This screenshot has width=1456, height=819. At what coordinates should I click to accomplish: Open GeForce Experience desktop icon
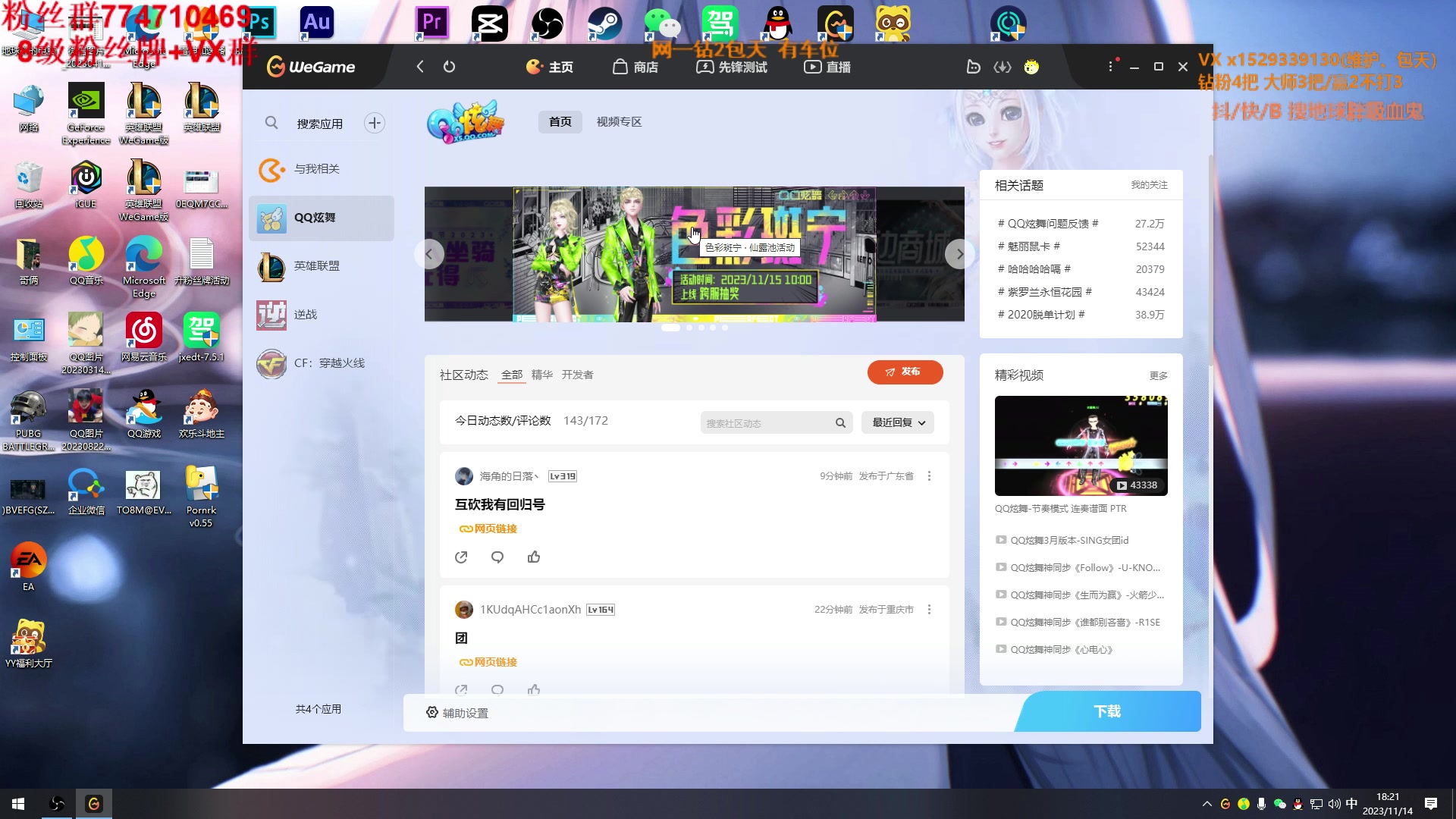click(x=86, y=112)
